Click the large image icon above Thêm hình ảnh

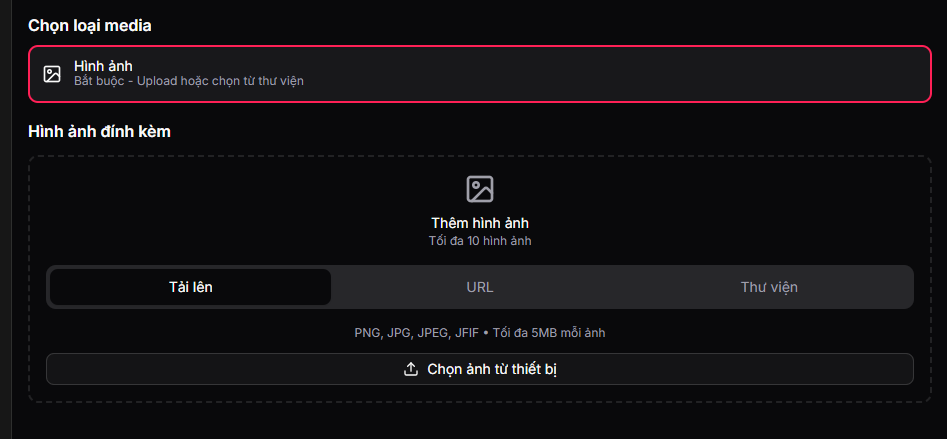click(480, 189)
